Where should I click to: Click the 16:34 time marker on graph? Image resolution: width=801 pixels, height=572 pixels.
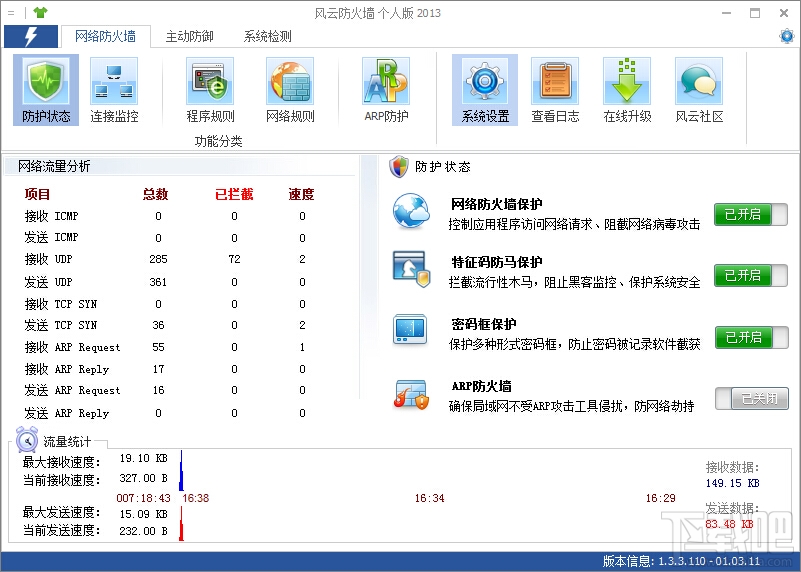pyautogui.click(x=430, y=498)
